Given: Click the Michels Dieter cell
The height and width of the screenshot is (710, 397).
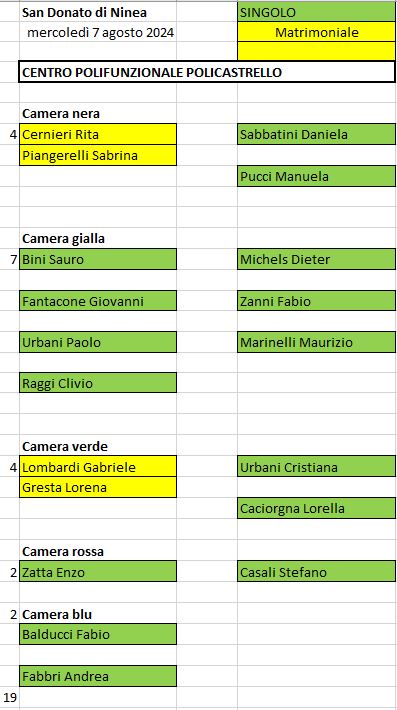Looking at the screenshot, I should click(x=316, y=259).
